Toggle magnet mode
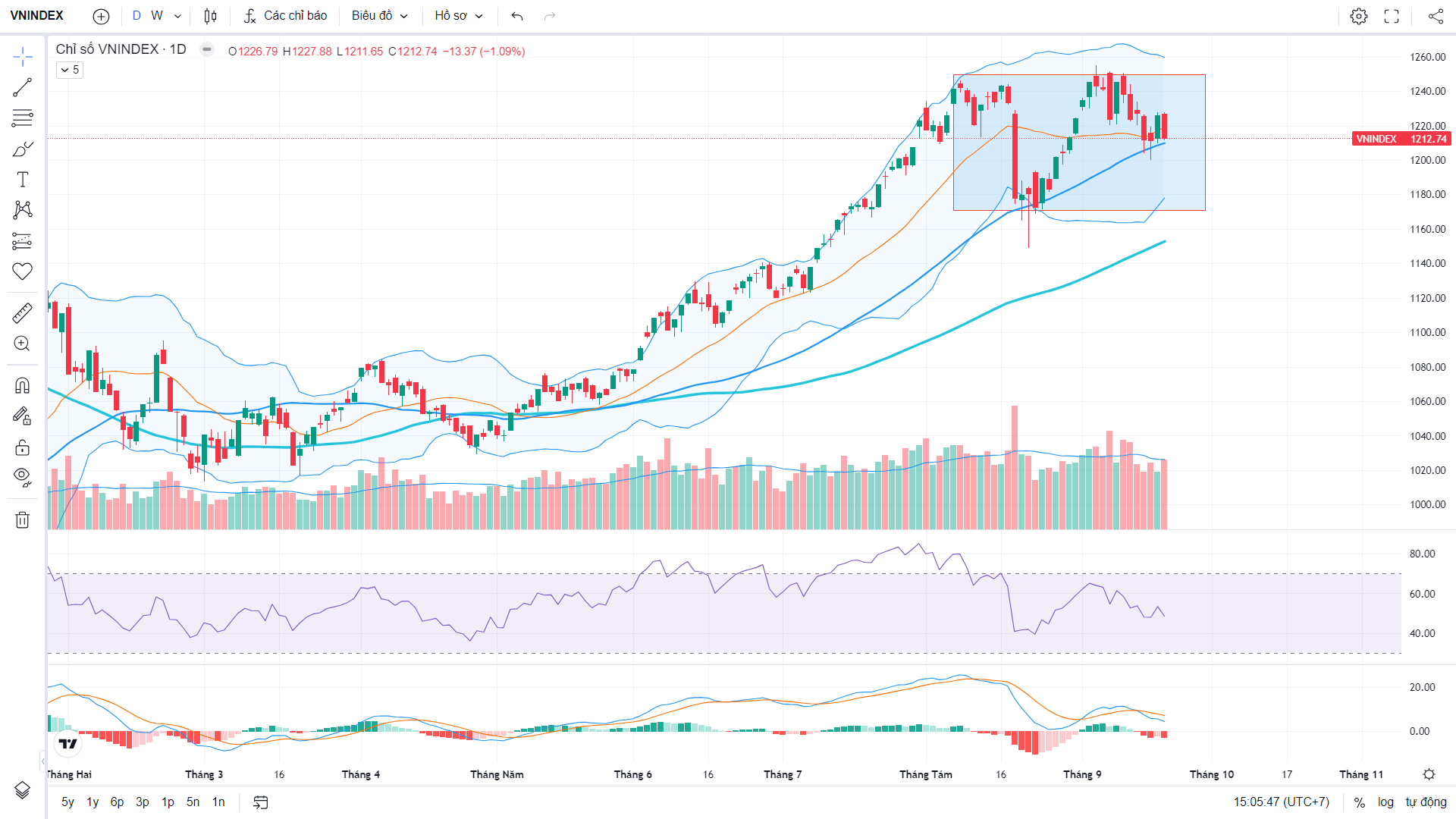 22,385
